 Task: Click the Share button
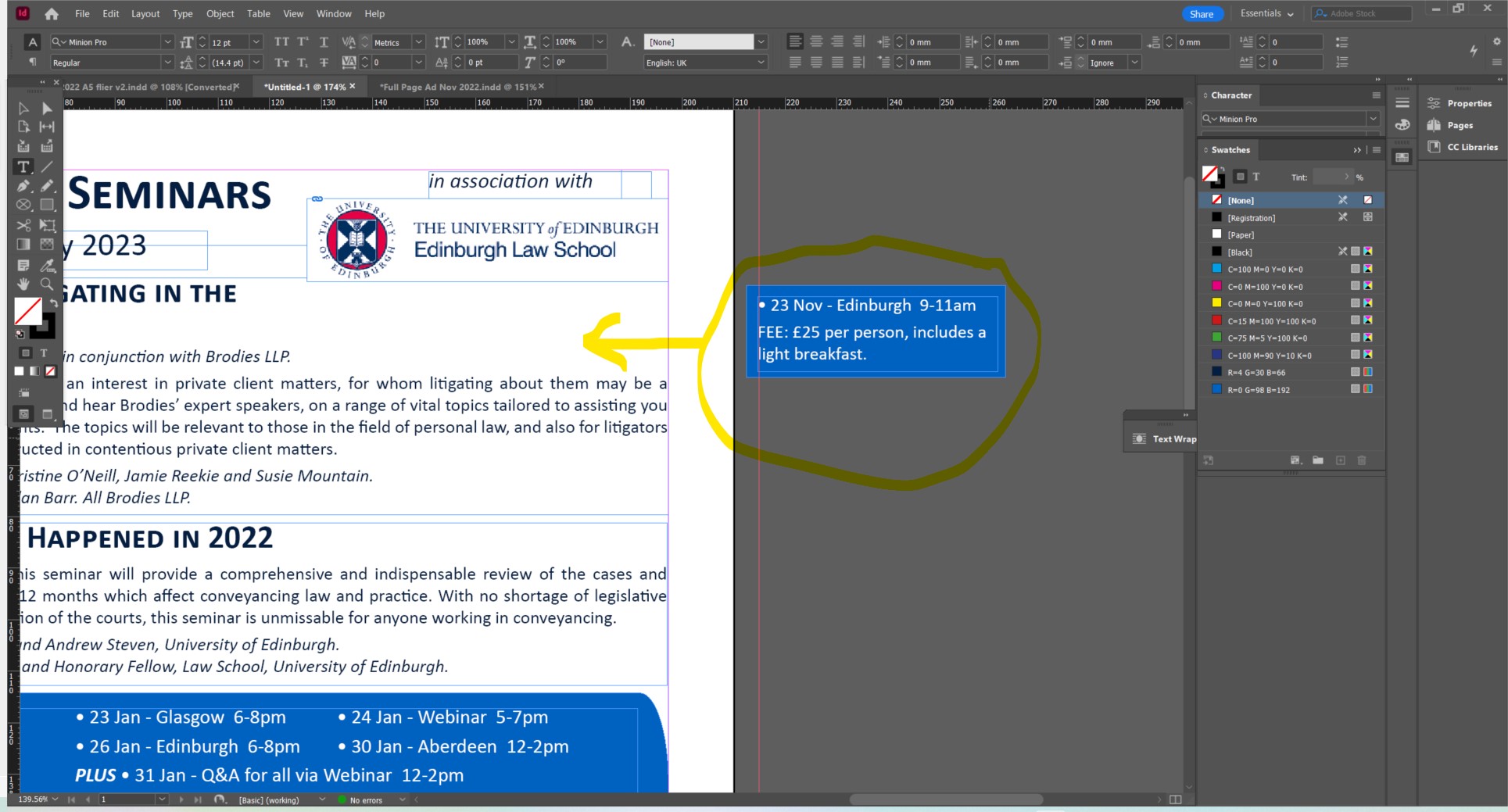pyautogui.click(x=1202, y=13)
